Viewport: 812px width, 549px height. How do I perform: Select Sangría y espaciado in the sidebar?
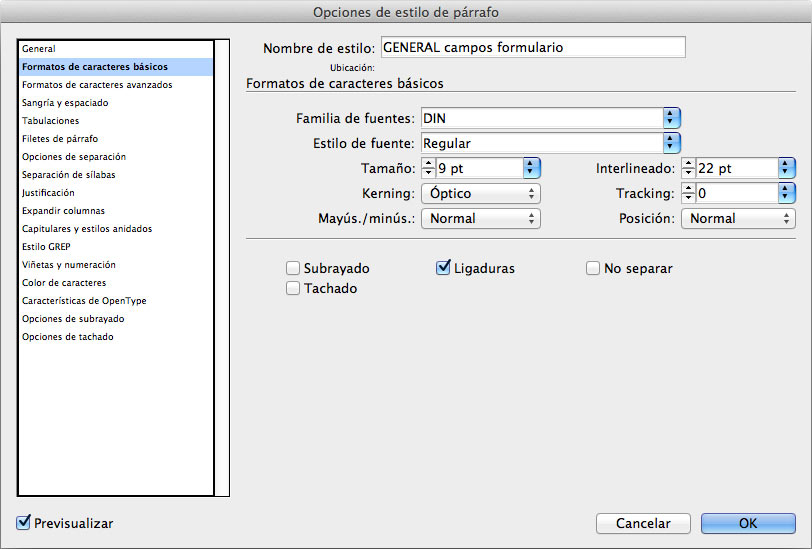click(x=65, y=103)
